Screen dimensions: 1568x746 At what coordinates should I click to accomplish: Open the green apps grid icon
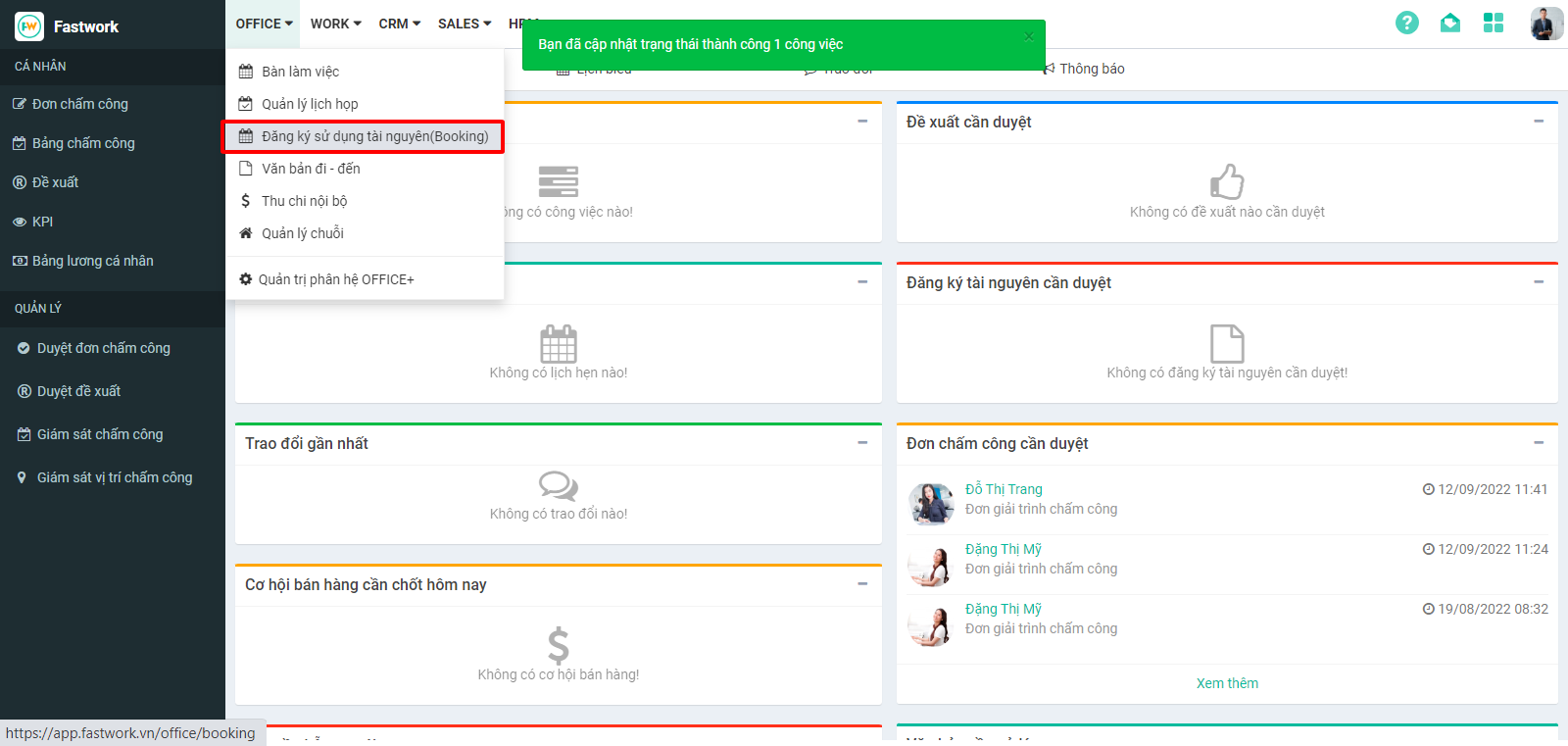point(1493,23)
